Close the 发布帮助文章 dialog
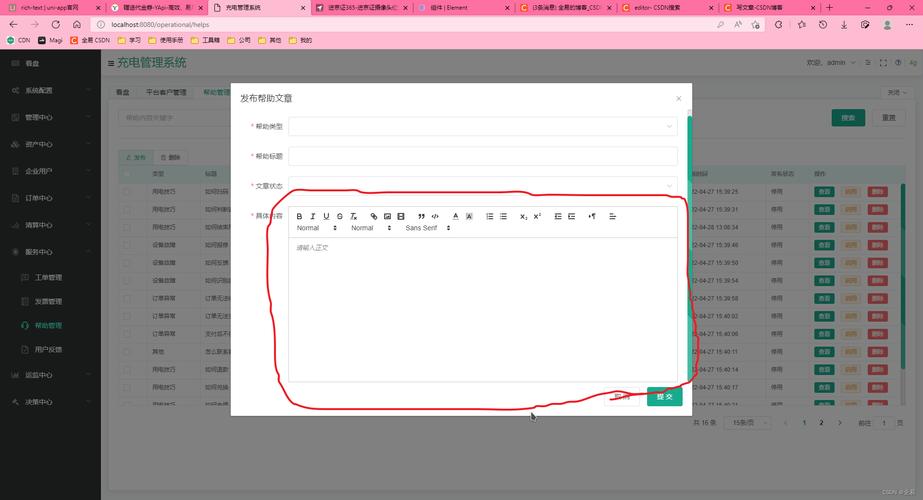The width and height of the screenshot is (923, 500). [x=678, y=98]
